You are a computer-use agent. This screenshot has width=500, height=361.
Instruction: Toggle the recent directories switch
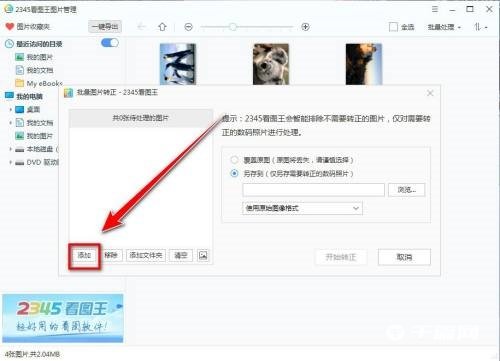click(x=110, y=43)
